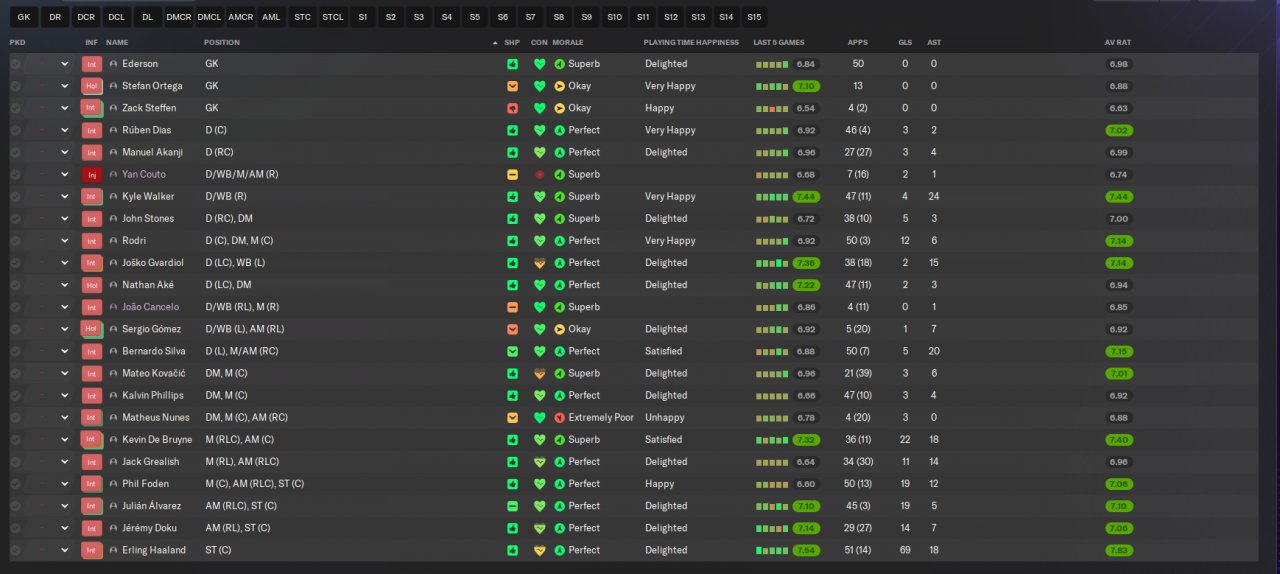Select the DMCL position filter tab
This screenshot has height=574, width=1280.
[x=209, y=17]
